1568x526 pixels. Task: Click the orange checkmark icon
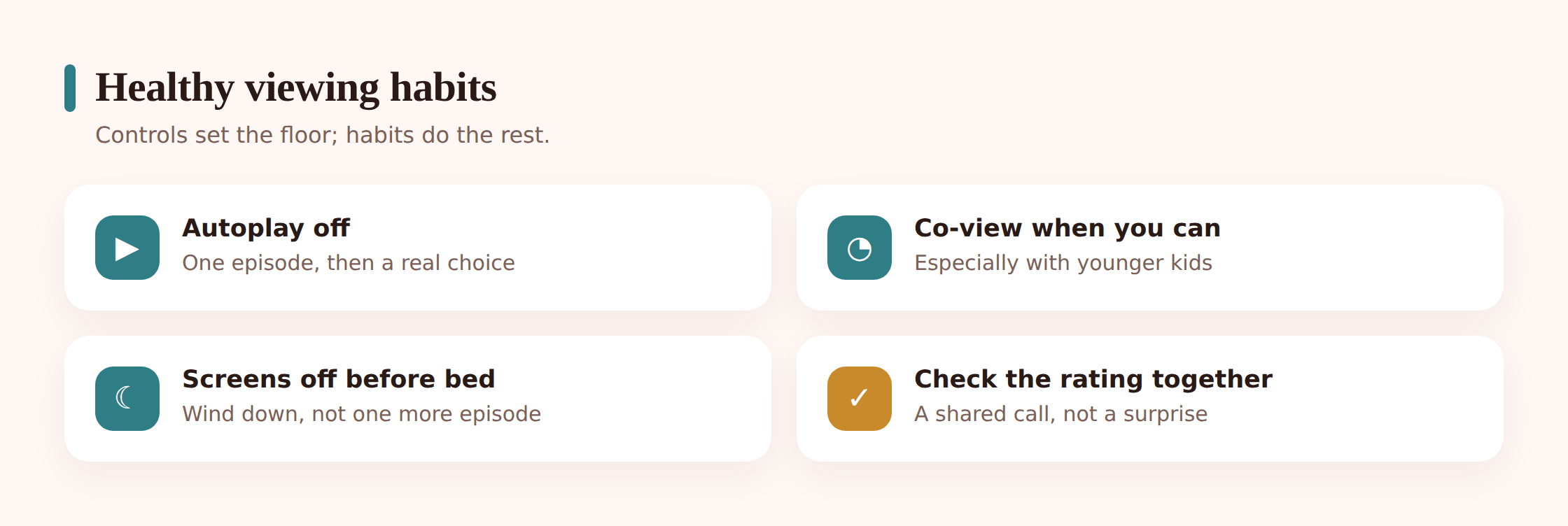(860, 399)
